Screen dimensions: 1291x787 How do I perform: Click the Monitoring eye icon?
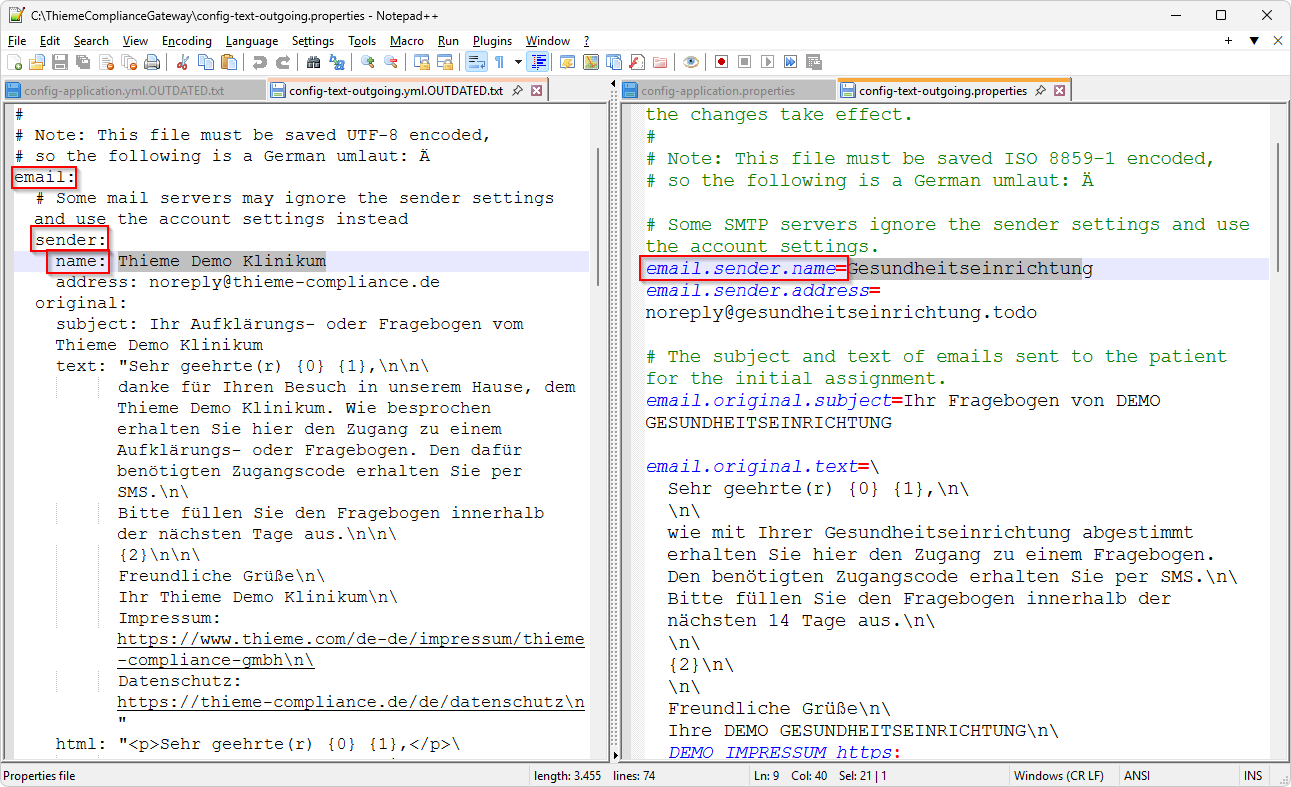coord(691,62)
